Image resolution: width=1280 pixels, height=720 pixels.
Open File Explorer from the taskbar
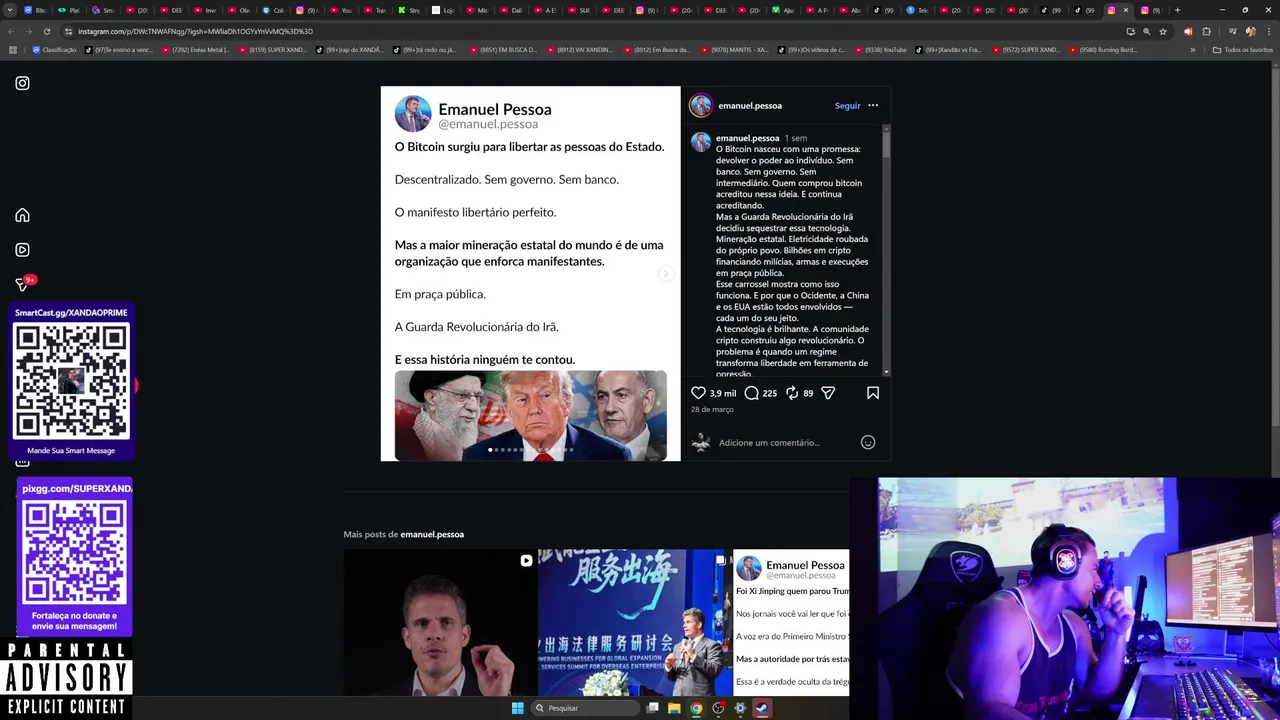point(674,708)
